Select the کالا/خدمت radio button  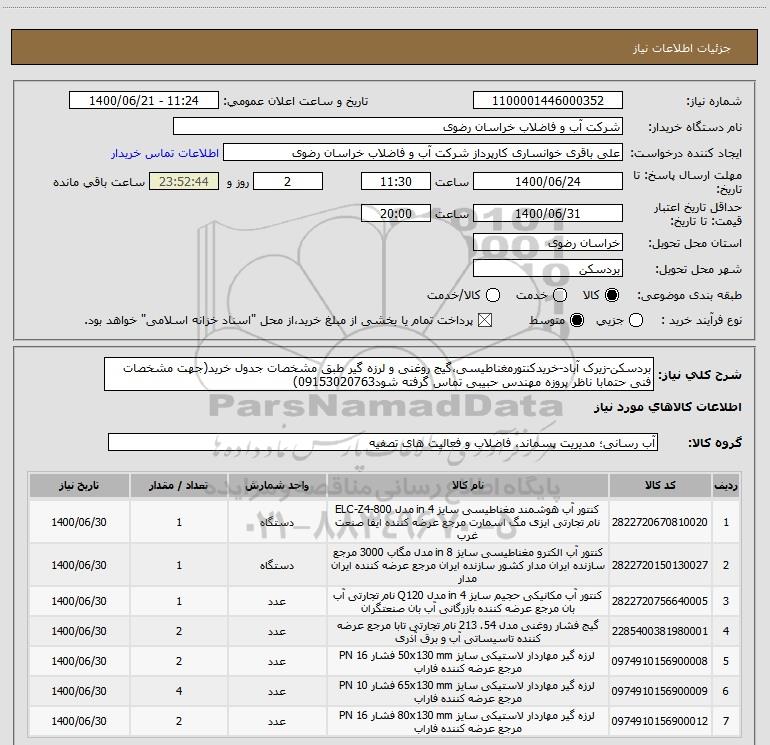[493, 295]
